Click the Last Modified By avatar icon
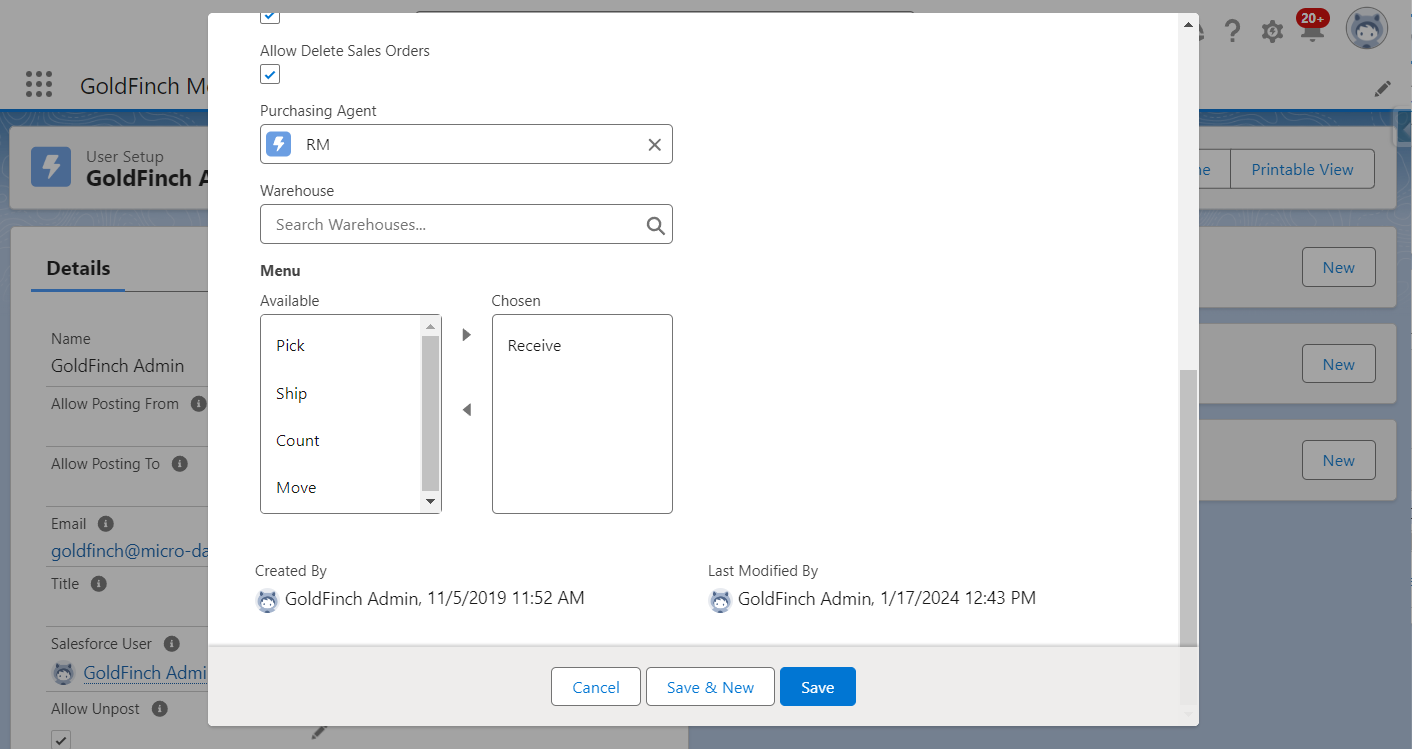Screen dimensions: 1412x749 click(x=720, y=601)
